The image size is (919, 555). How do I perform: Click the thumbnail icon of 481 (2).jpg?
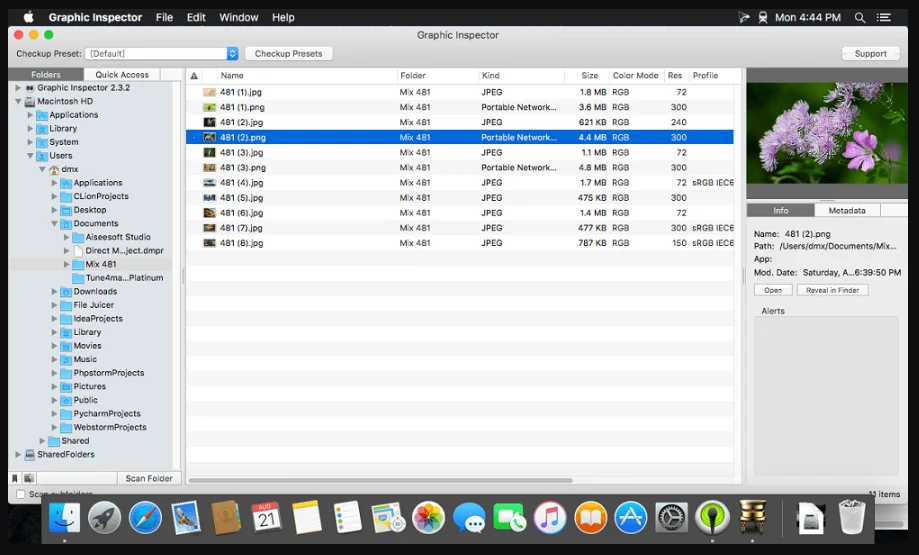coord(209,122)
